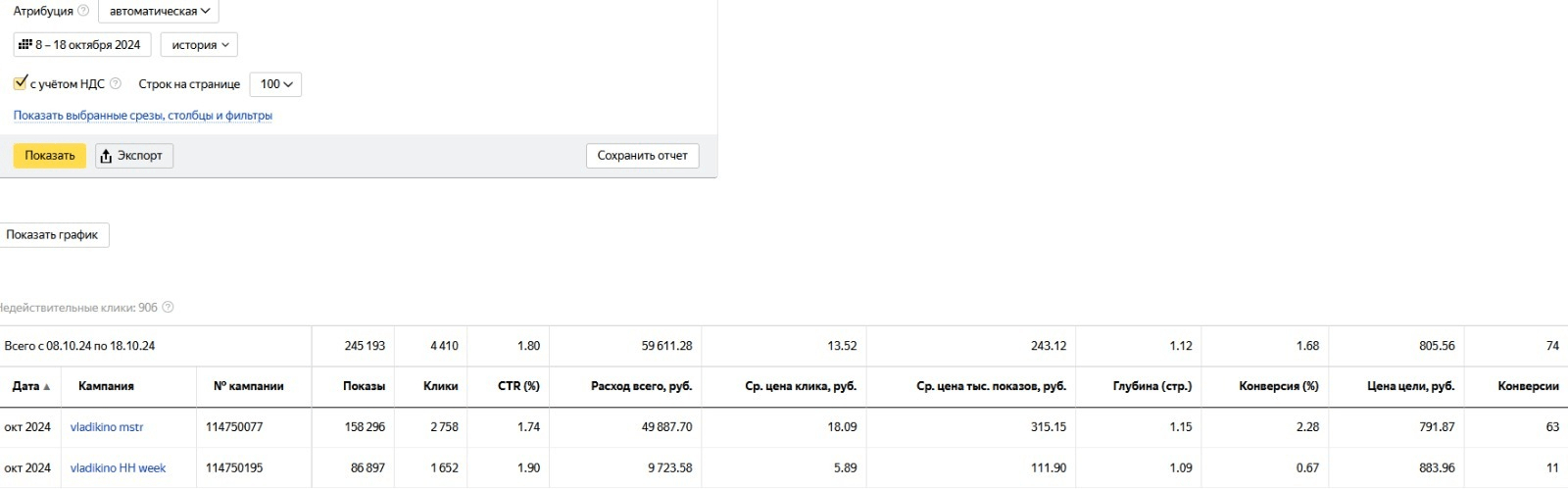Click the help icon next to Атрибуция
This screenshot has height=489, width=1568.
pos(83,11)
